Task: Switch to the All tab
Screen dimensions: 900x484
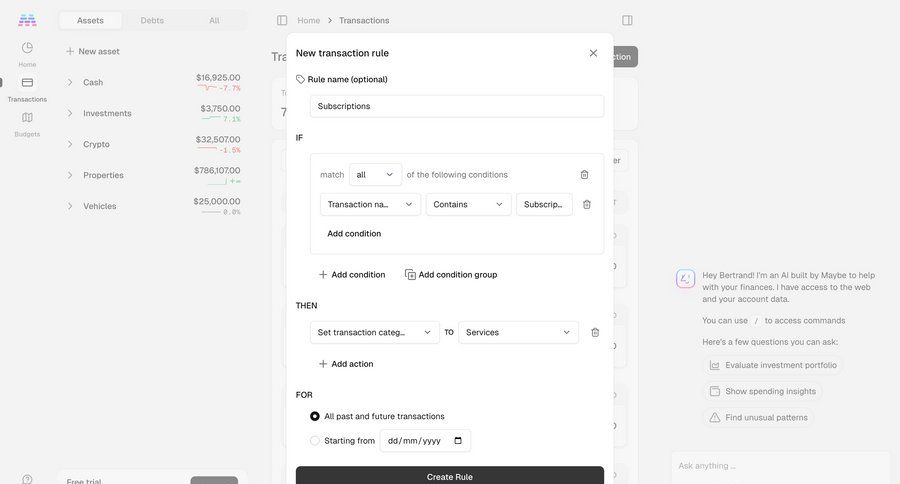Action: 214,20
